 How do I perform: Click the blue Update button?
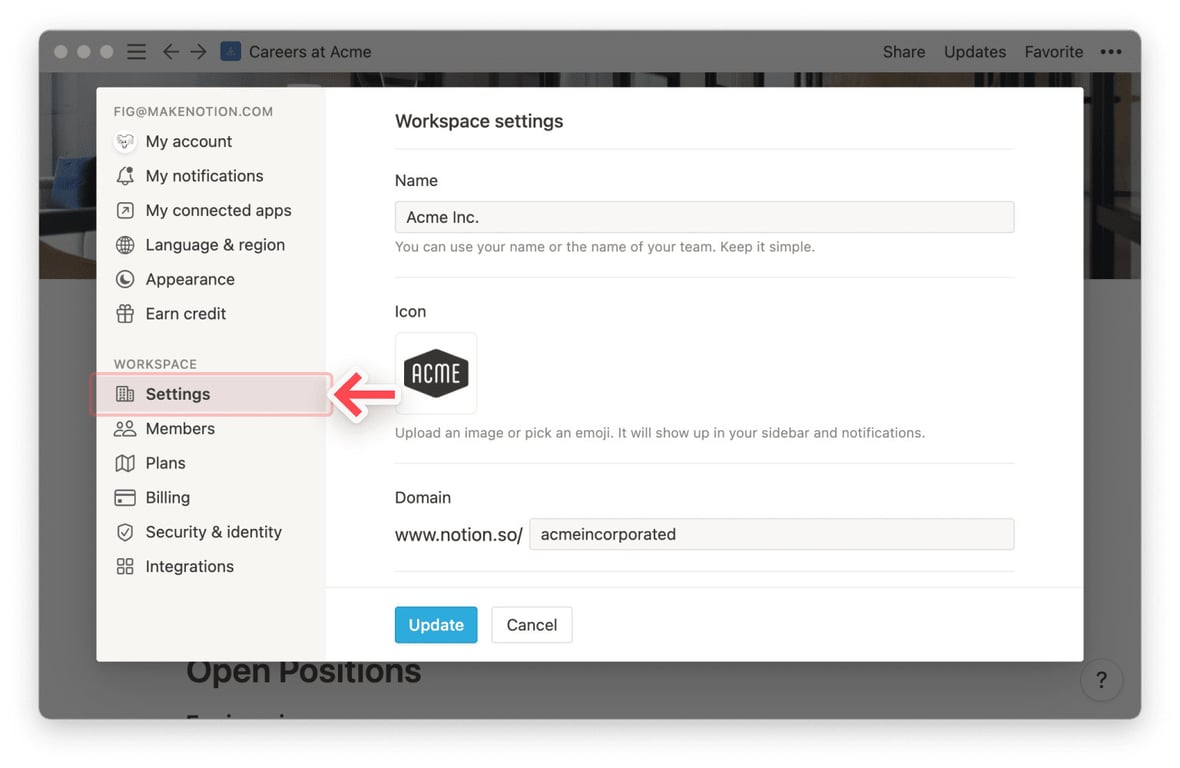(x=436, y=625)
